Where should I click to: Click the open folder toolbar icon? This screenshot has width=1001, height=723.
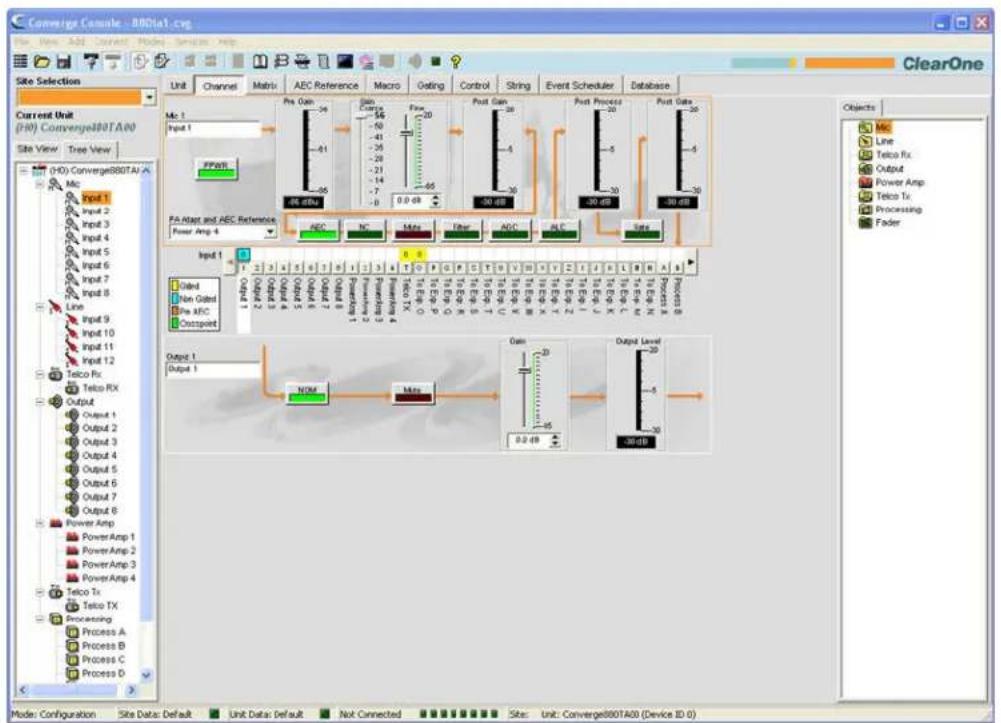(x=42, y=61)
